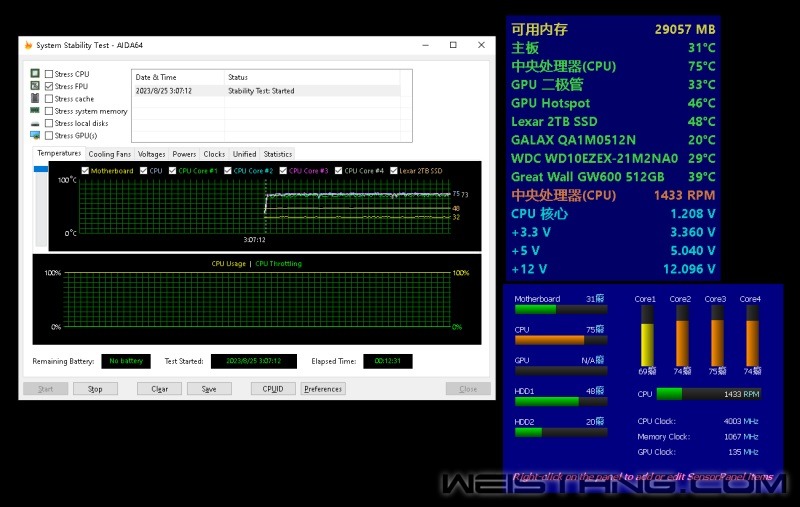Enable the Stress system memory checkbox
Screen dimensions: 800x507
[x=49, y=111]
